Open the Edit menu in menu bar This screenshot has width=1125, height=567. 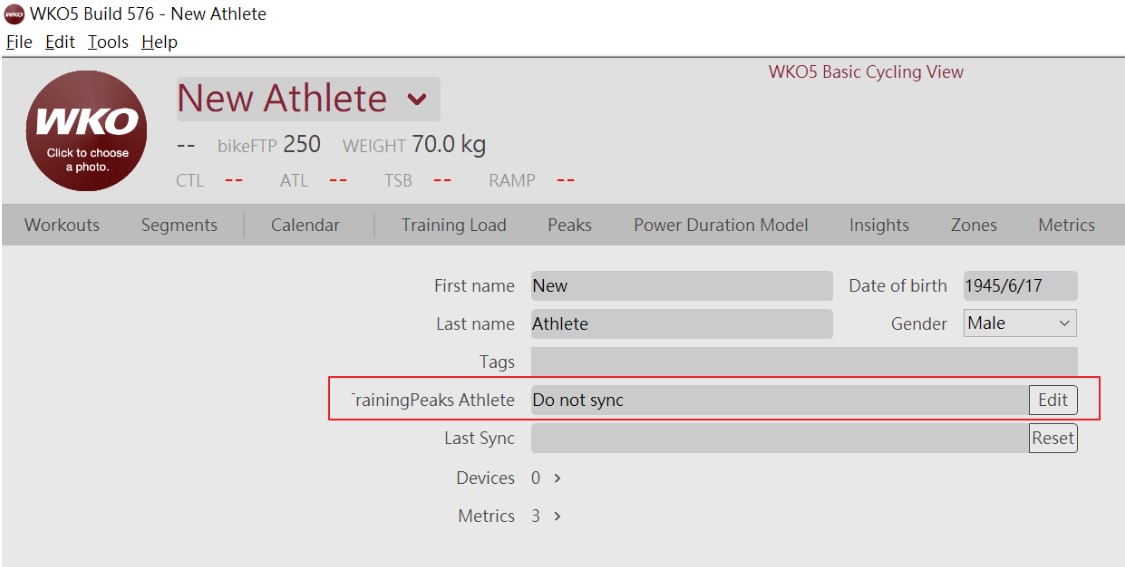click(x=60, y=42)
